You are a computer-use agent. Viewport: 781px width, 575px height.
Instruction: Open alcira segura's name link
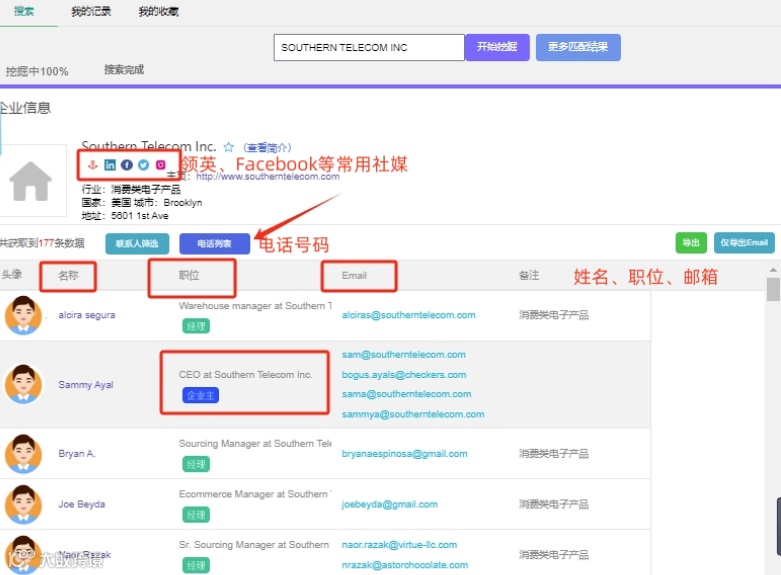click(x=87, y=315)
